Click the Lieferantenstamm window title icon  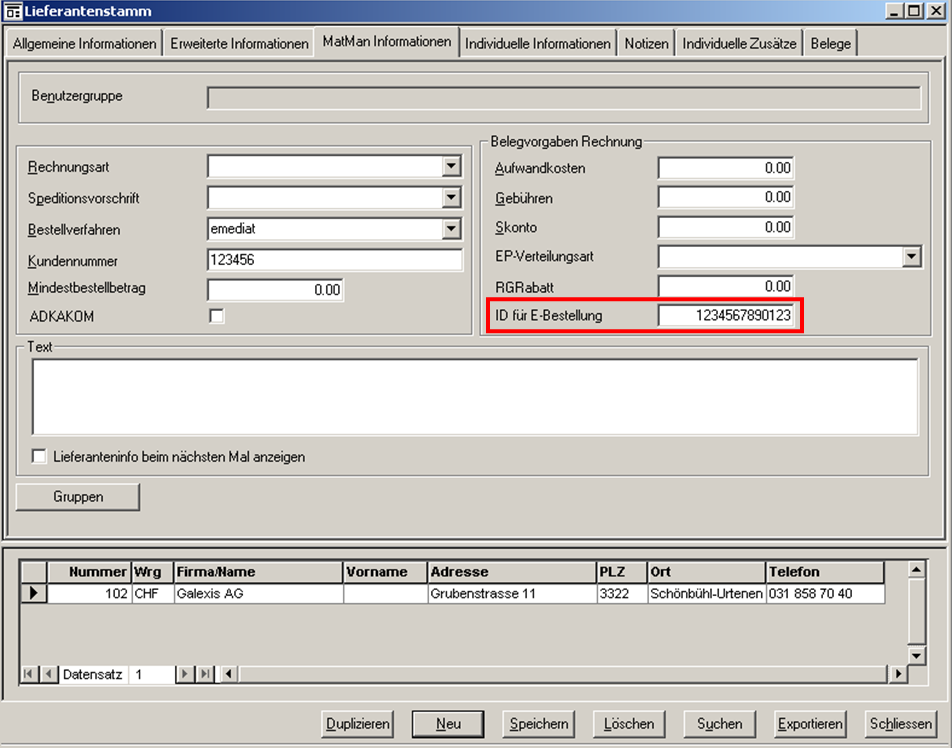[x=13, y=10]
